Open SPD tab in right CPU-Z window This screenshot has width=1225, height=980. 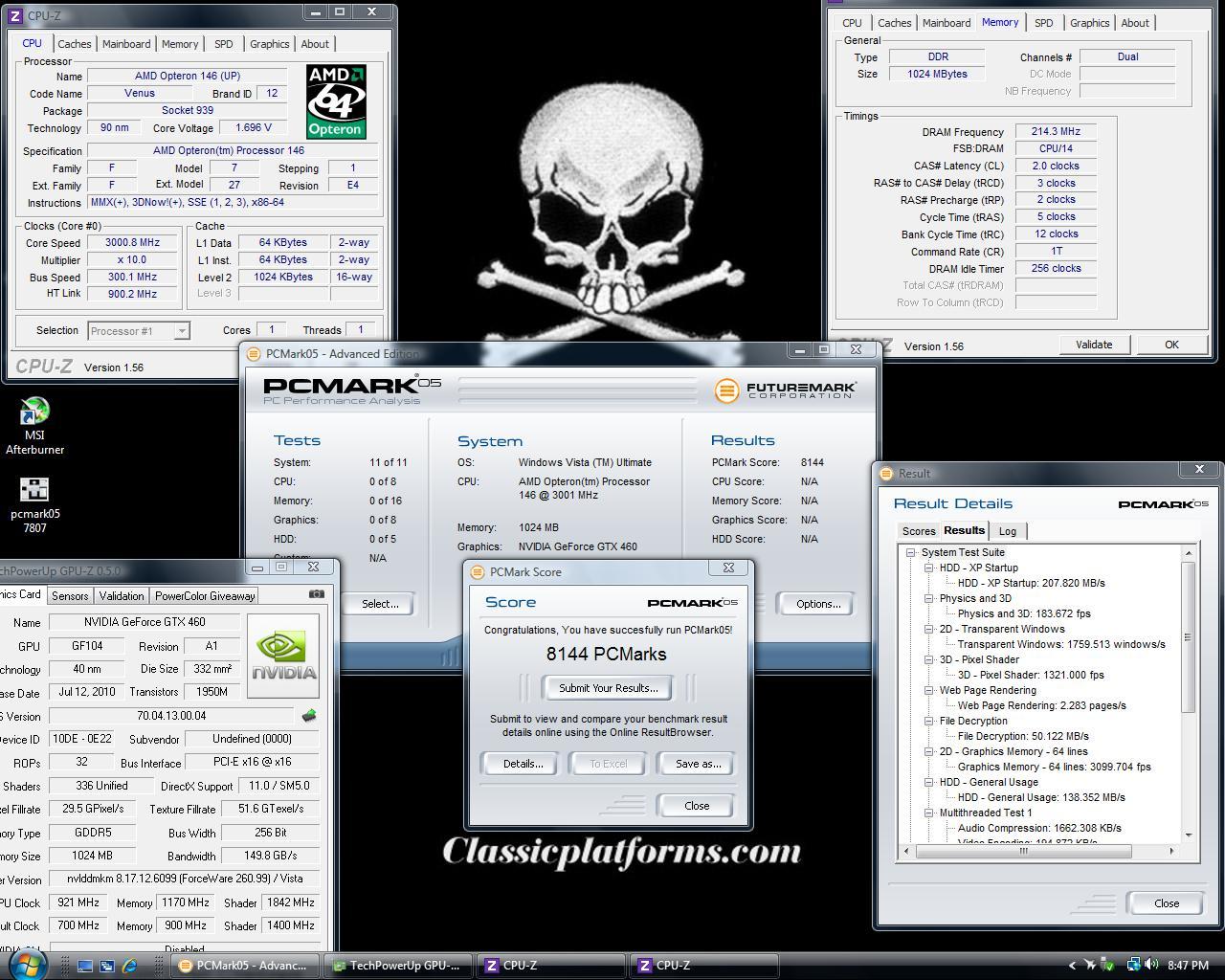click(1044, 23)
